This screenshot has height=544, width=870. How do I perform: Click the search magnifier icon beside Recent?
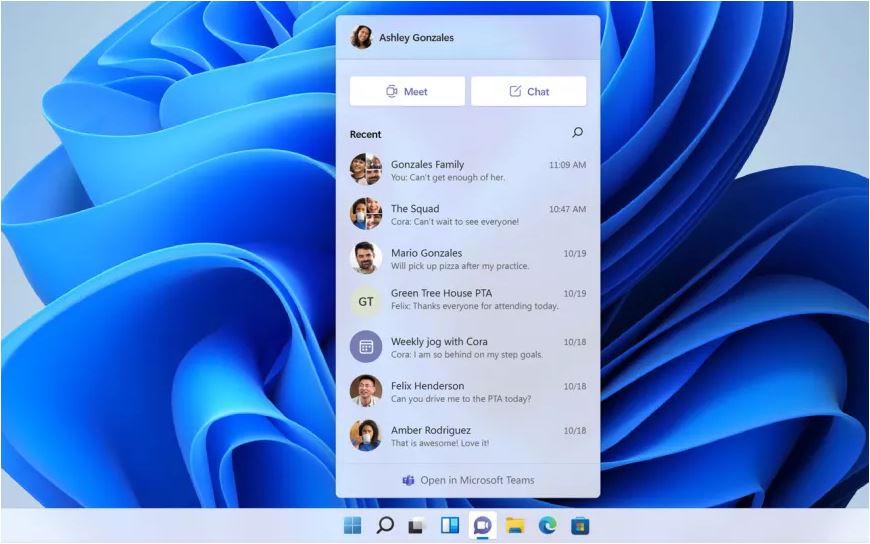[x=577, y=133]
